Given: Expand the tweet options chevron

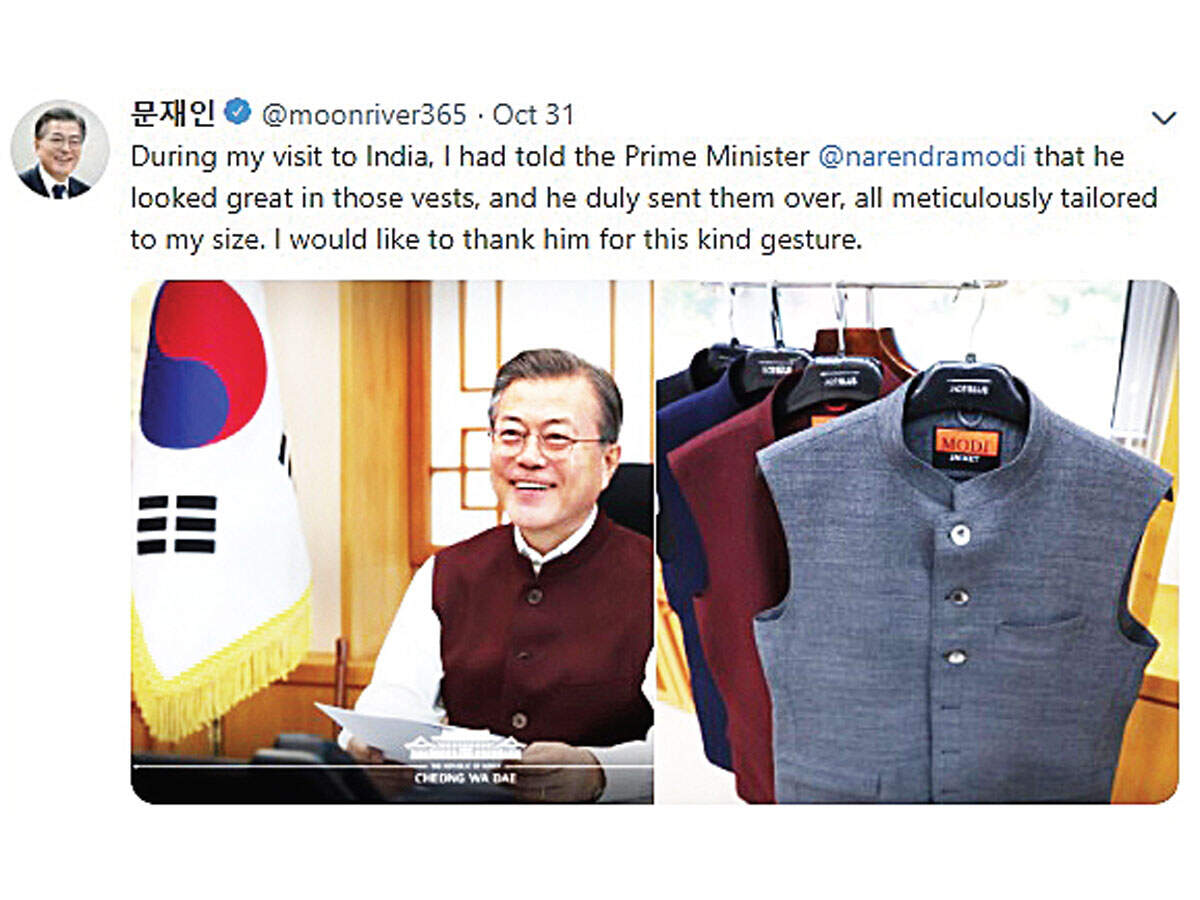Looking at the screenshot, I should tap(1163, 118).
